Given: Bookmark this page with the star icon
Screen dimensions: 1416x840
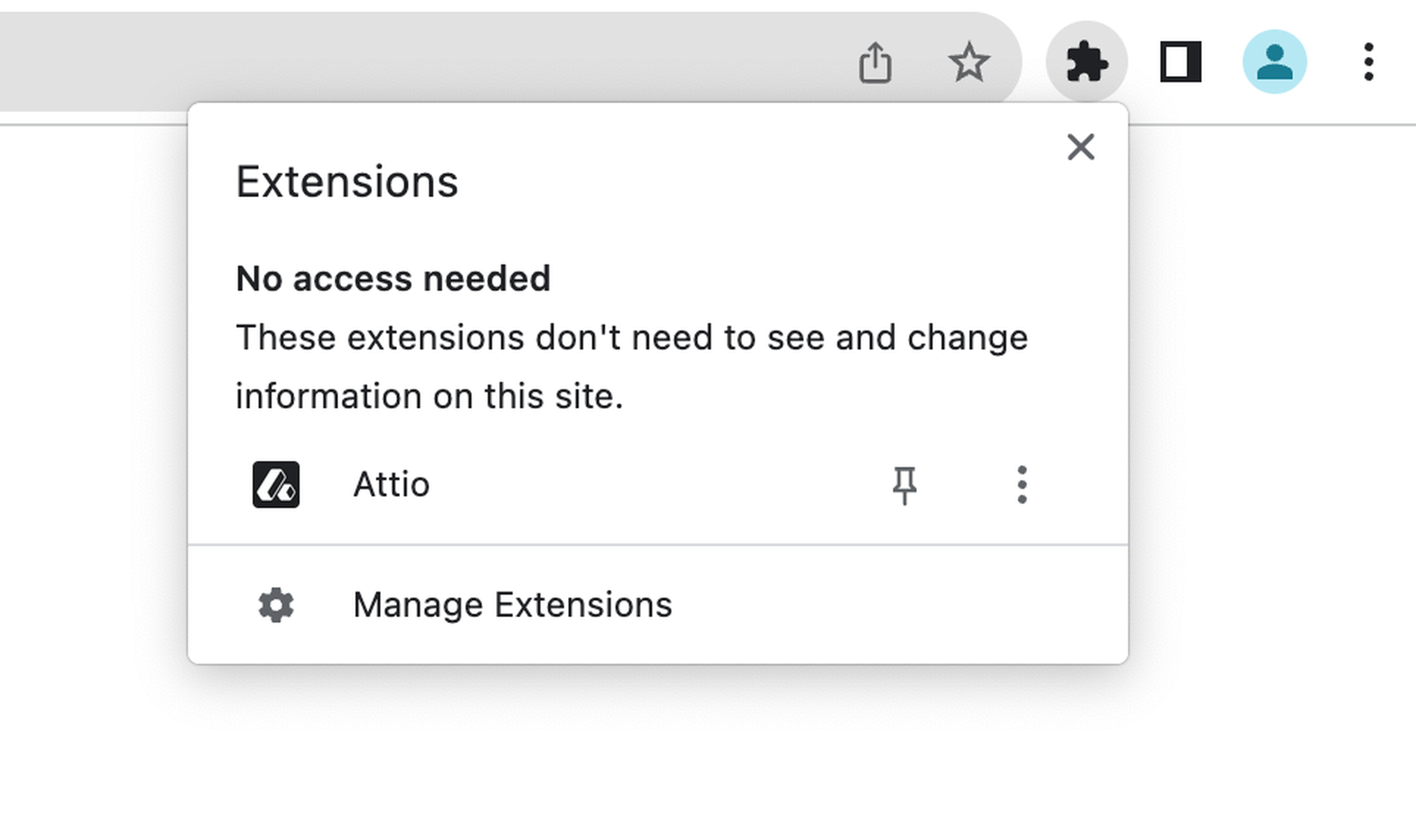Looking at the screenshot, I should tap(969, 62).
